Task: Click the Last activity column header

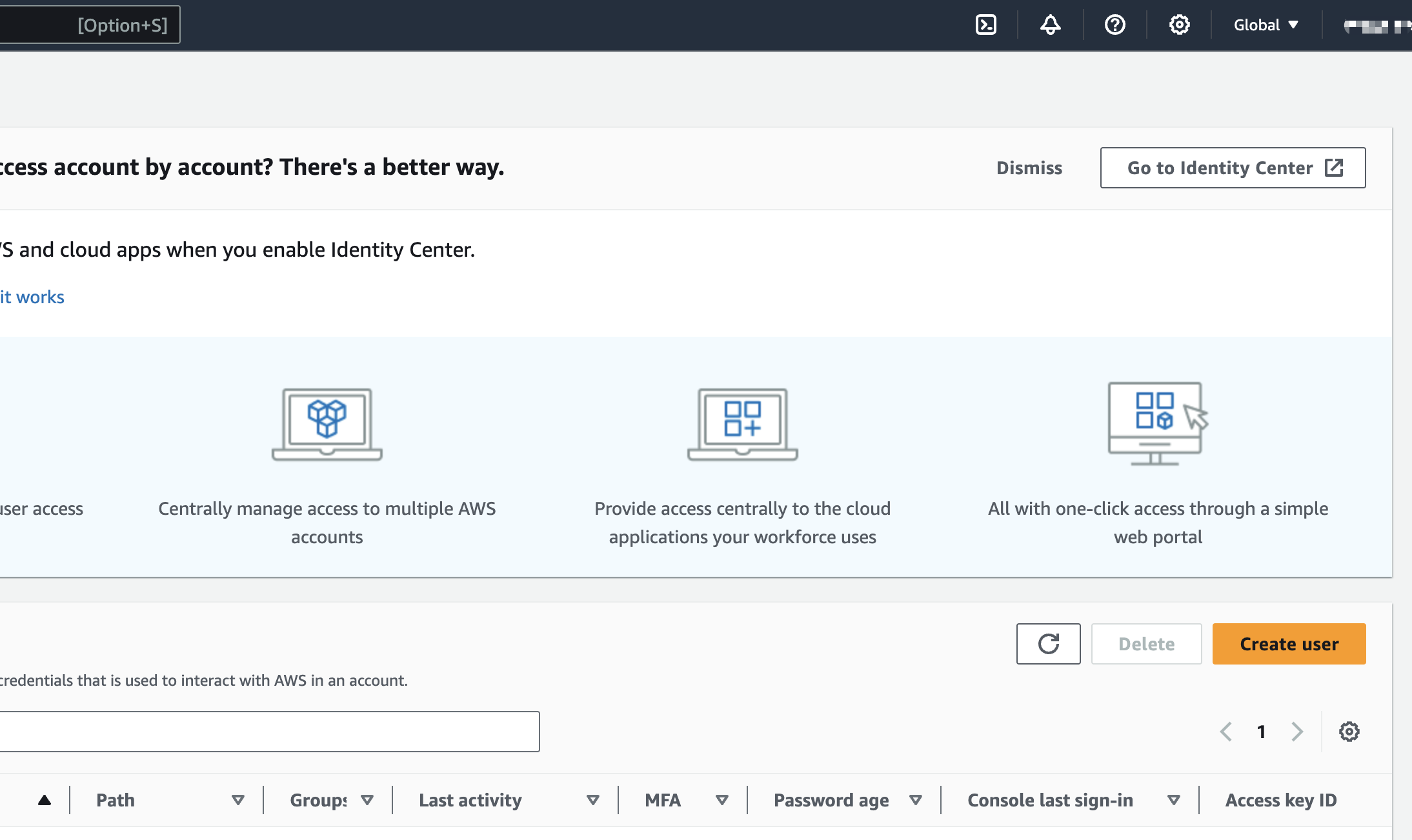Action: coord(470,799)
